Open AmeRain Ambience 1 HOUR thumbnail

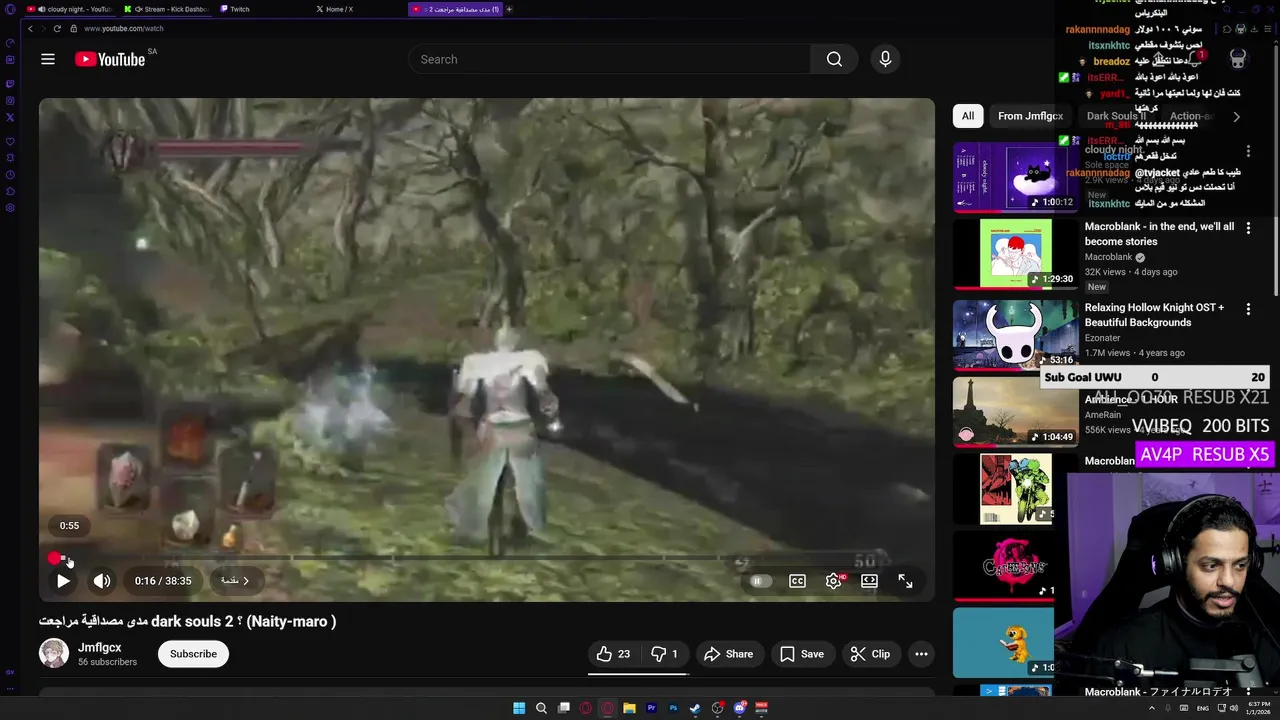click(1016, 412)
